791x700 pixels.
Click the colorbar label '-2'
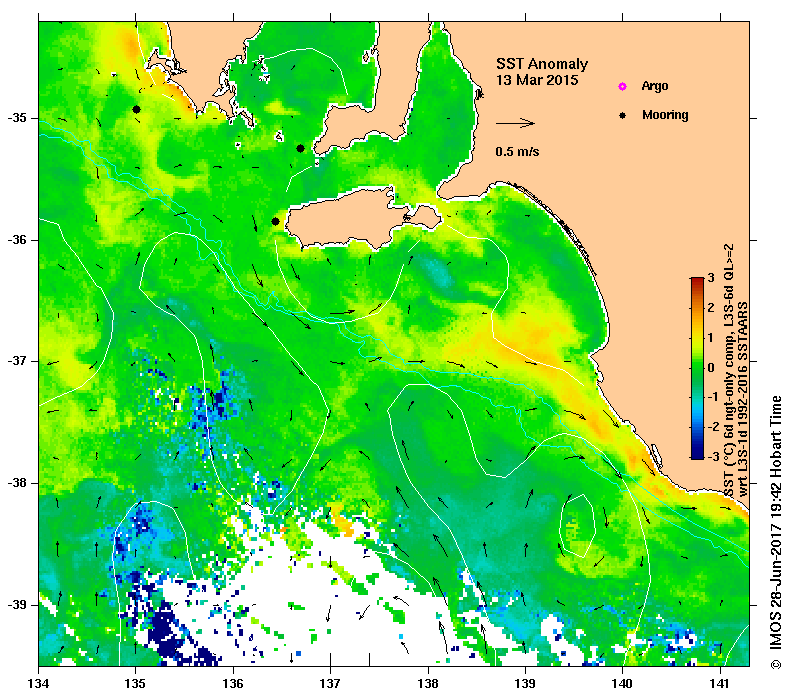712,427
